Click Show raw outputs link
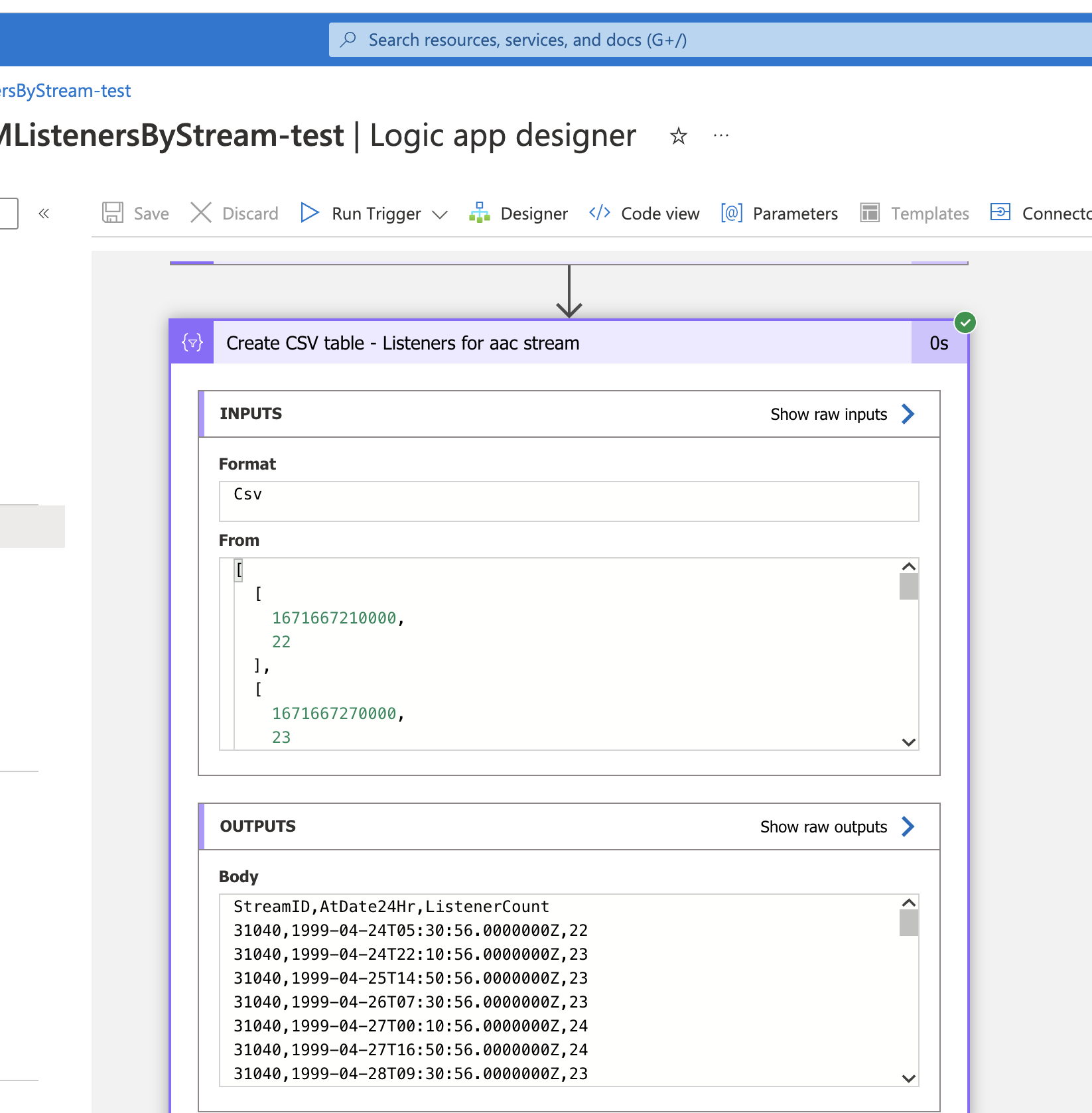 [x=823, y=827]
